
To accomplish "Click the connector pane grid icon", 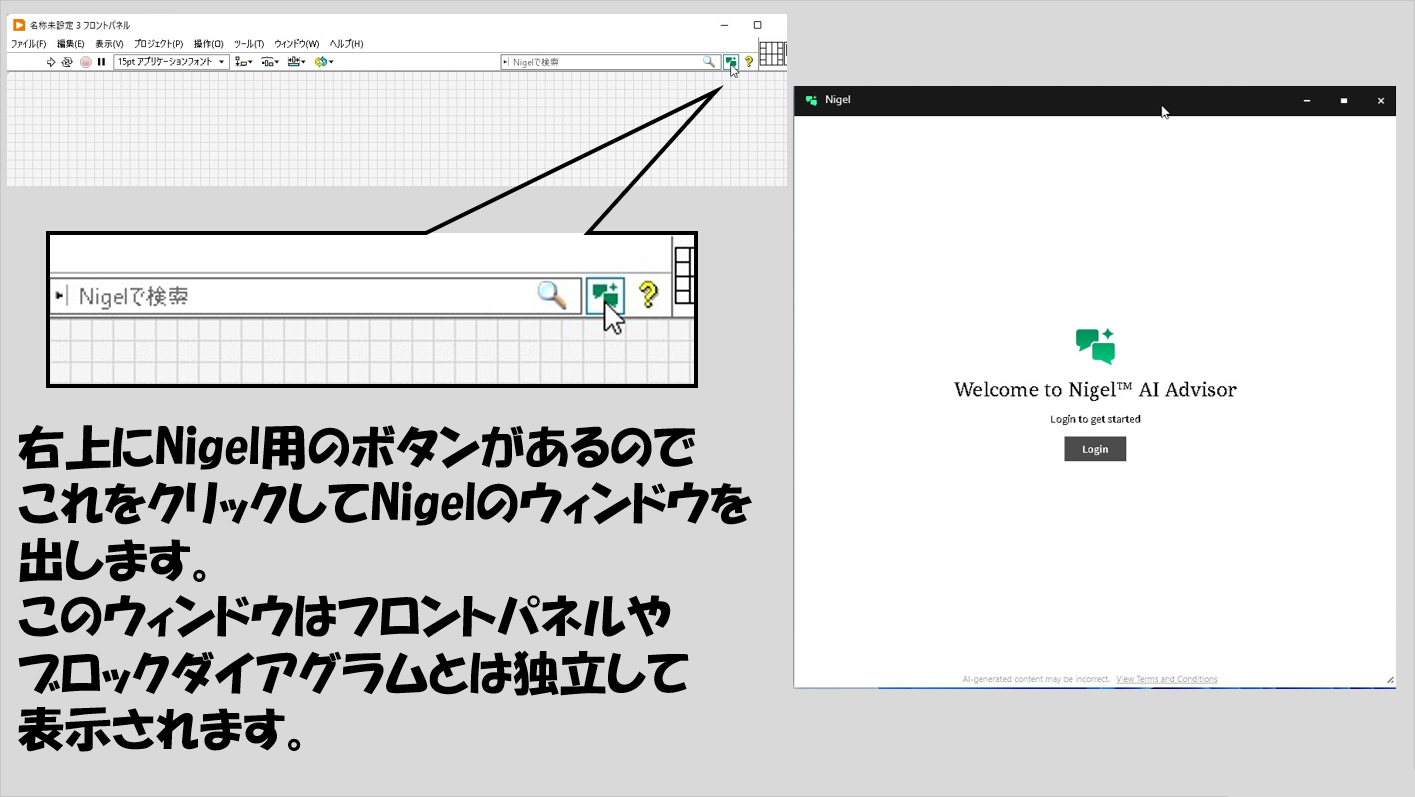I will [x=772, y=54].
